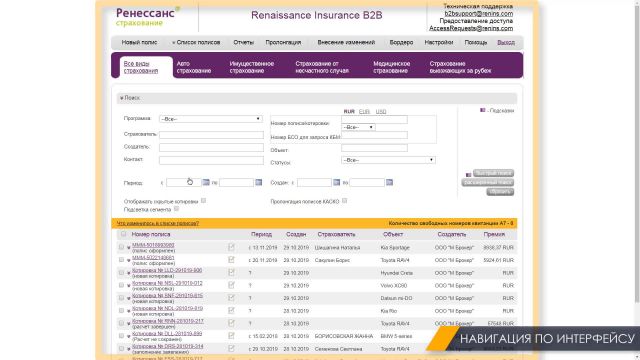This screenshot has height=360, width=640.
Task: Click edit icon in Hyundai Creta row
Action: (231, 272)
